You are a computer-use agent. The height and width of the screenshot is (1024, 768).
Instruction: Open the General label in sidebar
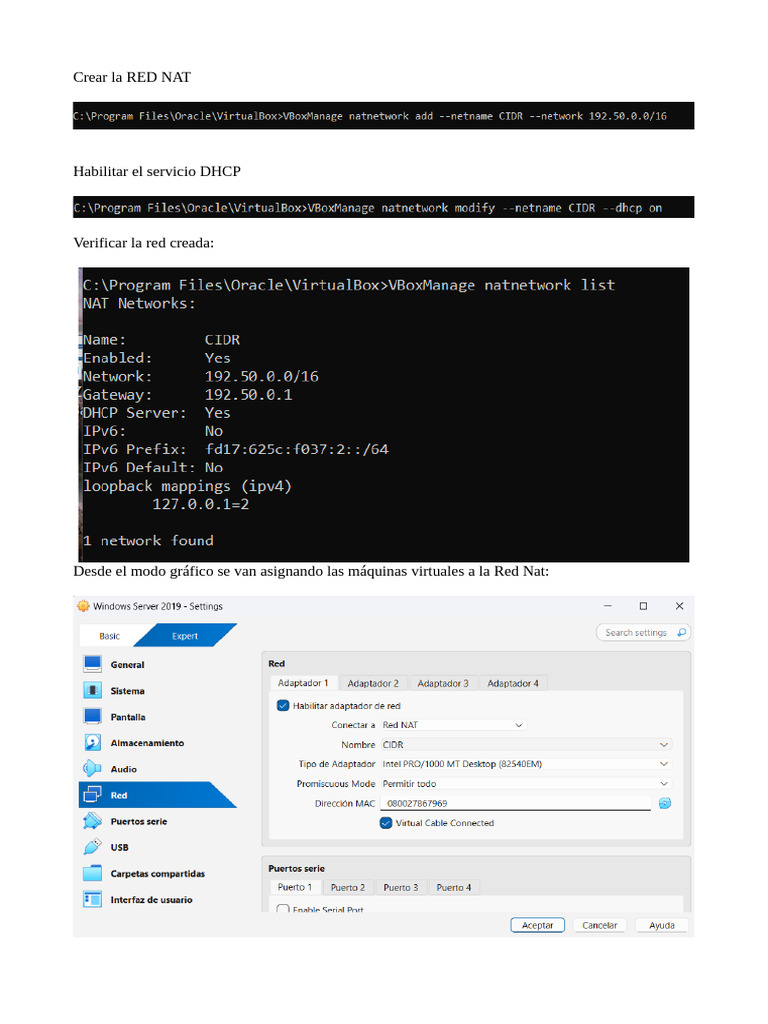pos(127,664)
